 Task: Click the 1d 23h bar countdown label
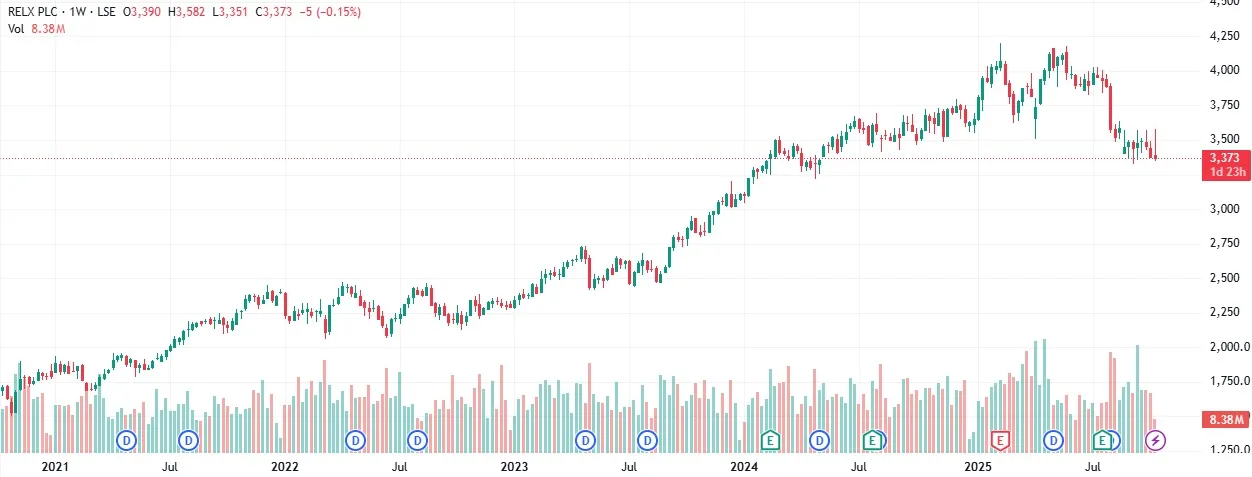[x=1224, y=171]
